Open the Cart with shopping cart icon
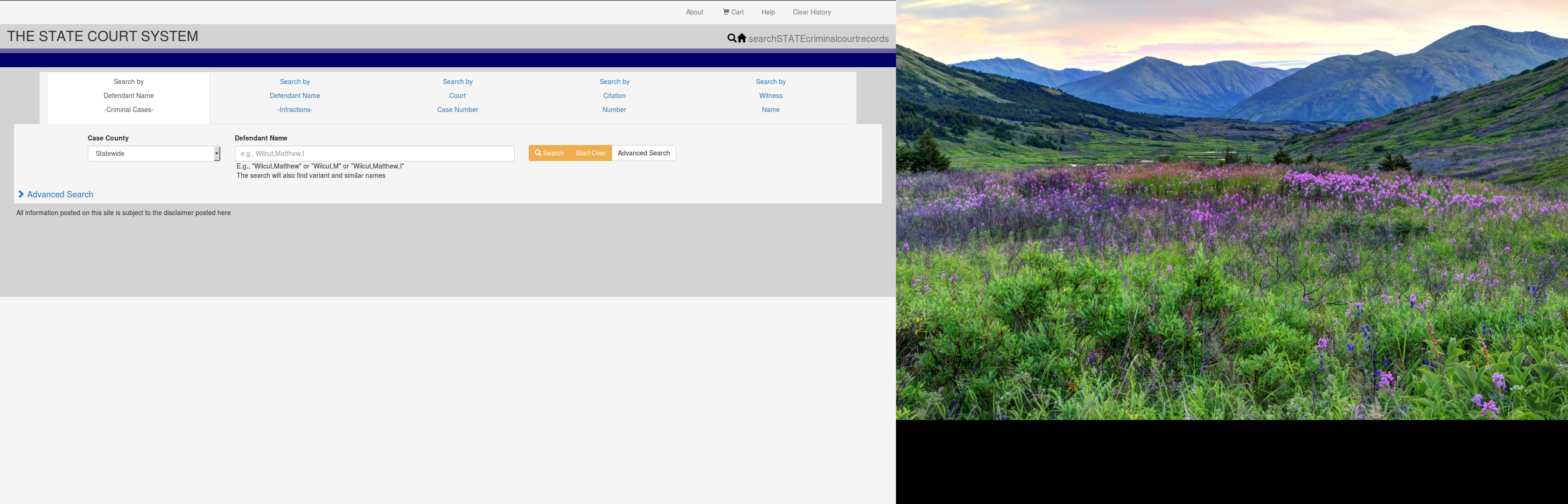The image size is (1568, 504). coord(733,12)
